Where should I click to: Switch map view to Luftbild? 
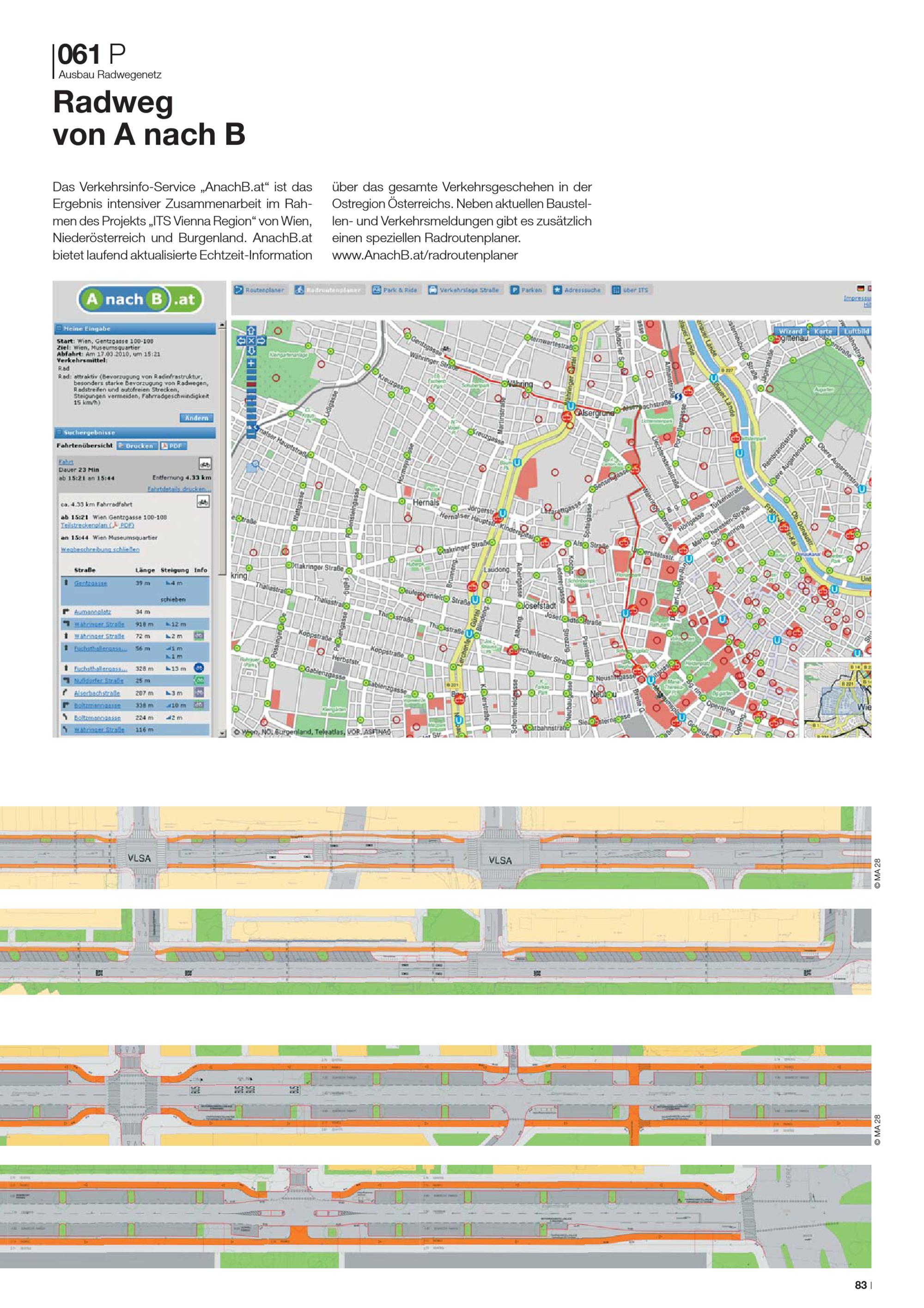click(x=856, y=331)
